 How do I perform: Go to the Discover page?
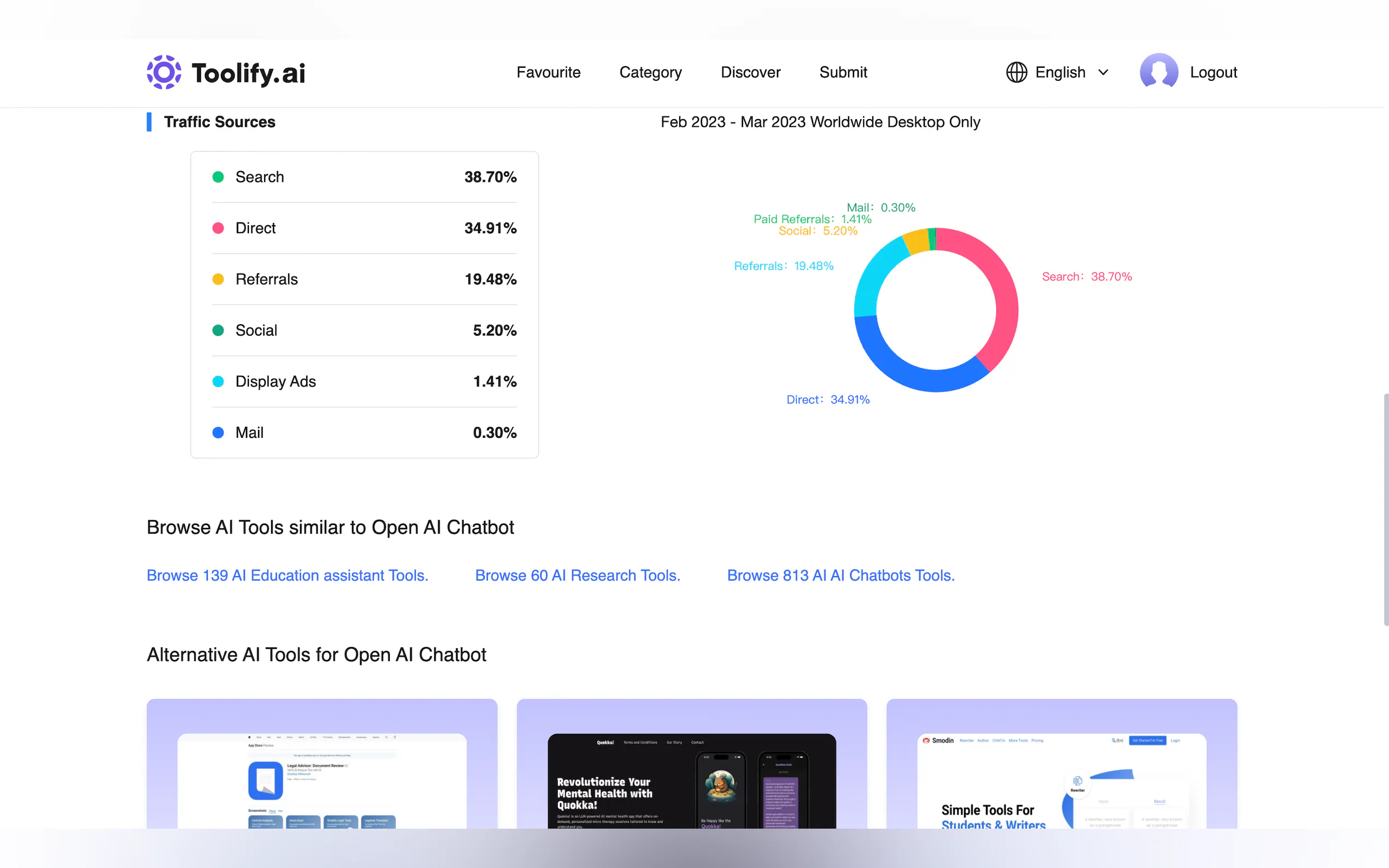pyautogui.click(x=750, y=72)
